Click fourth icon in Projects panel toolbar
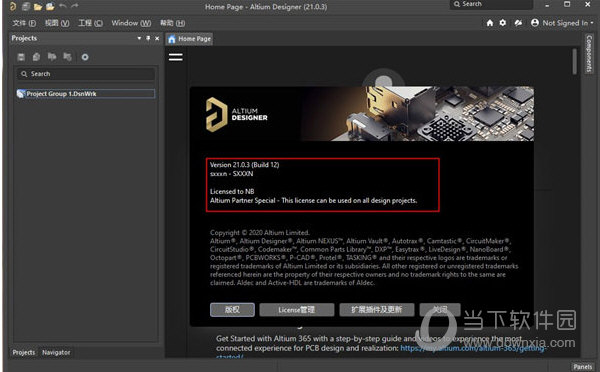This screenshot has width=600, height=372. pyautogui.click(x=67, y=57)
